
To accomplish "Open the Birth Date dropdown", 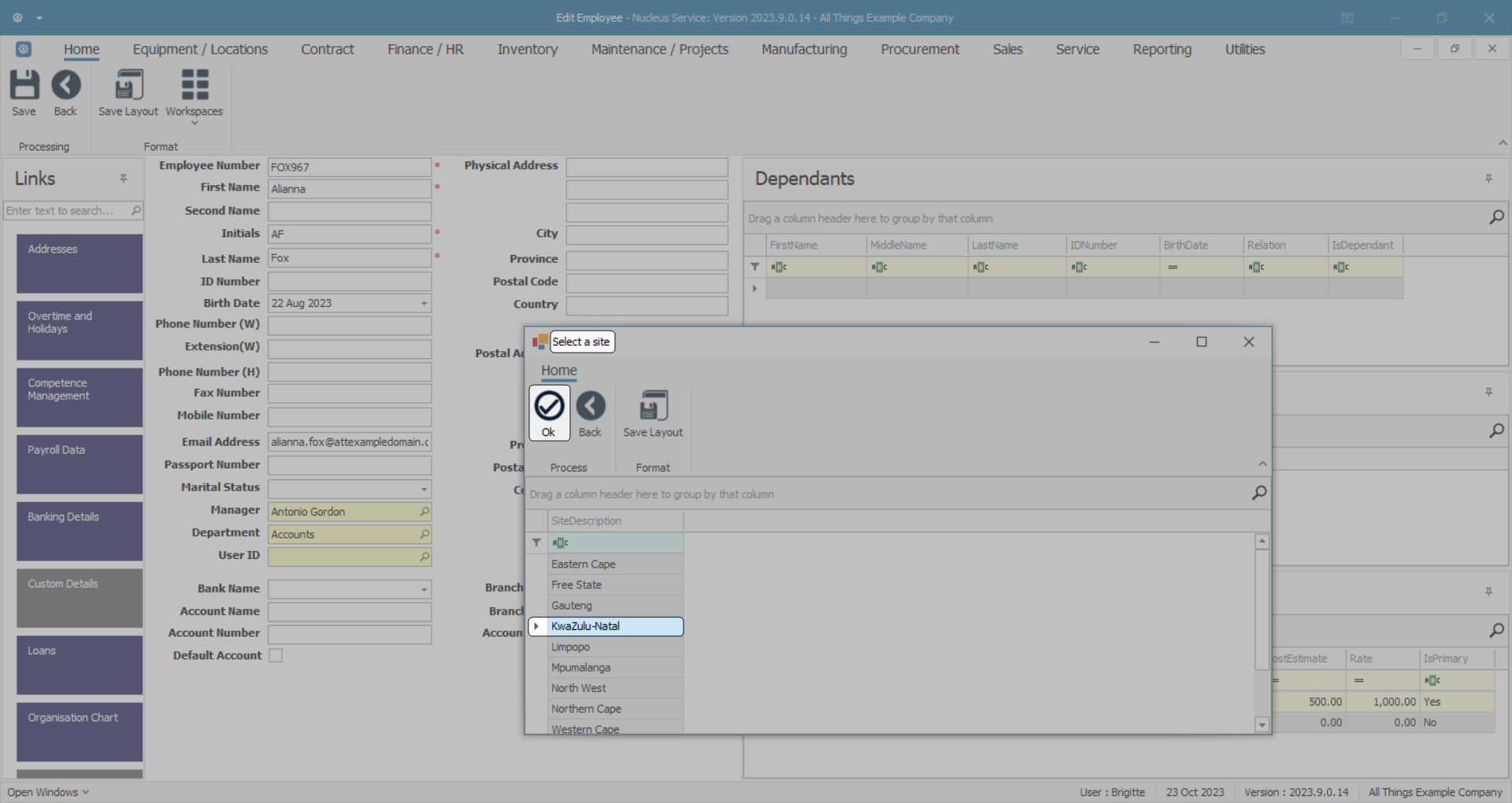I will coord(424,303).
